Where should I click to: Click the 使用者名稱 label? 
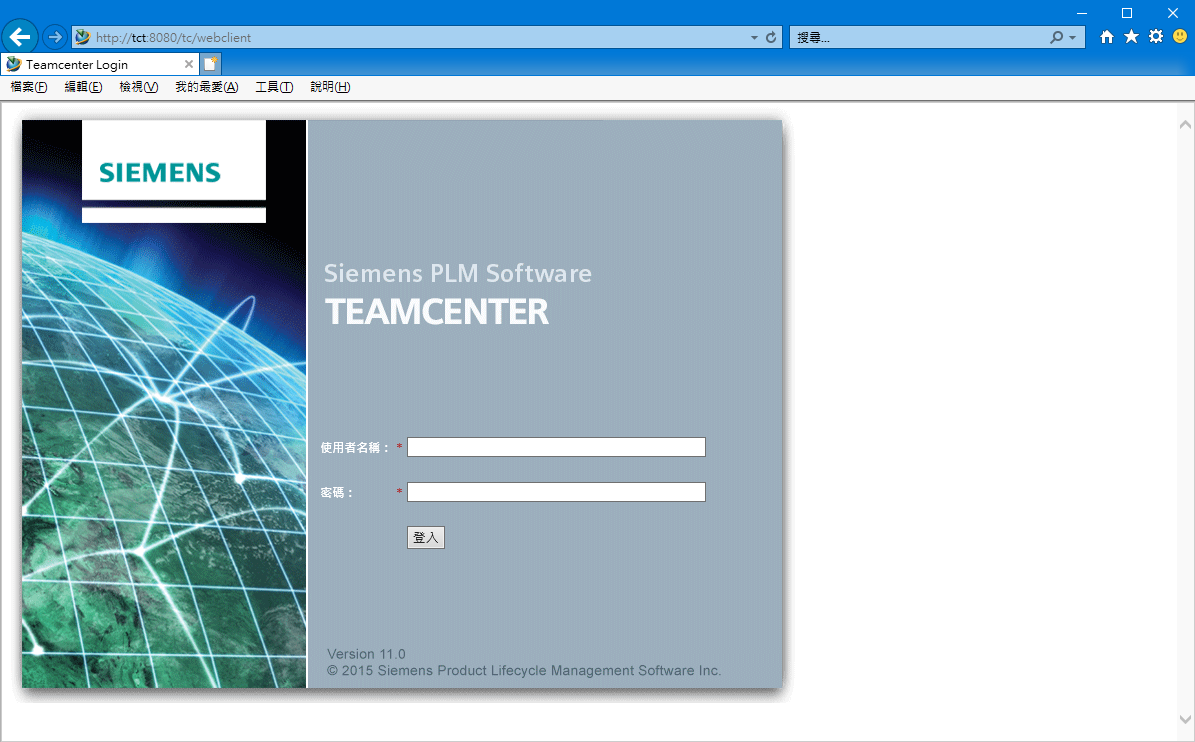point(355,447)
